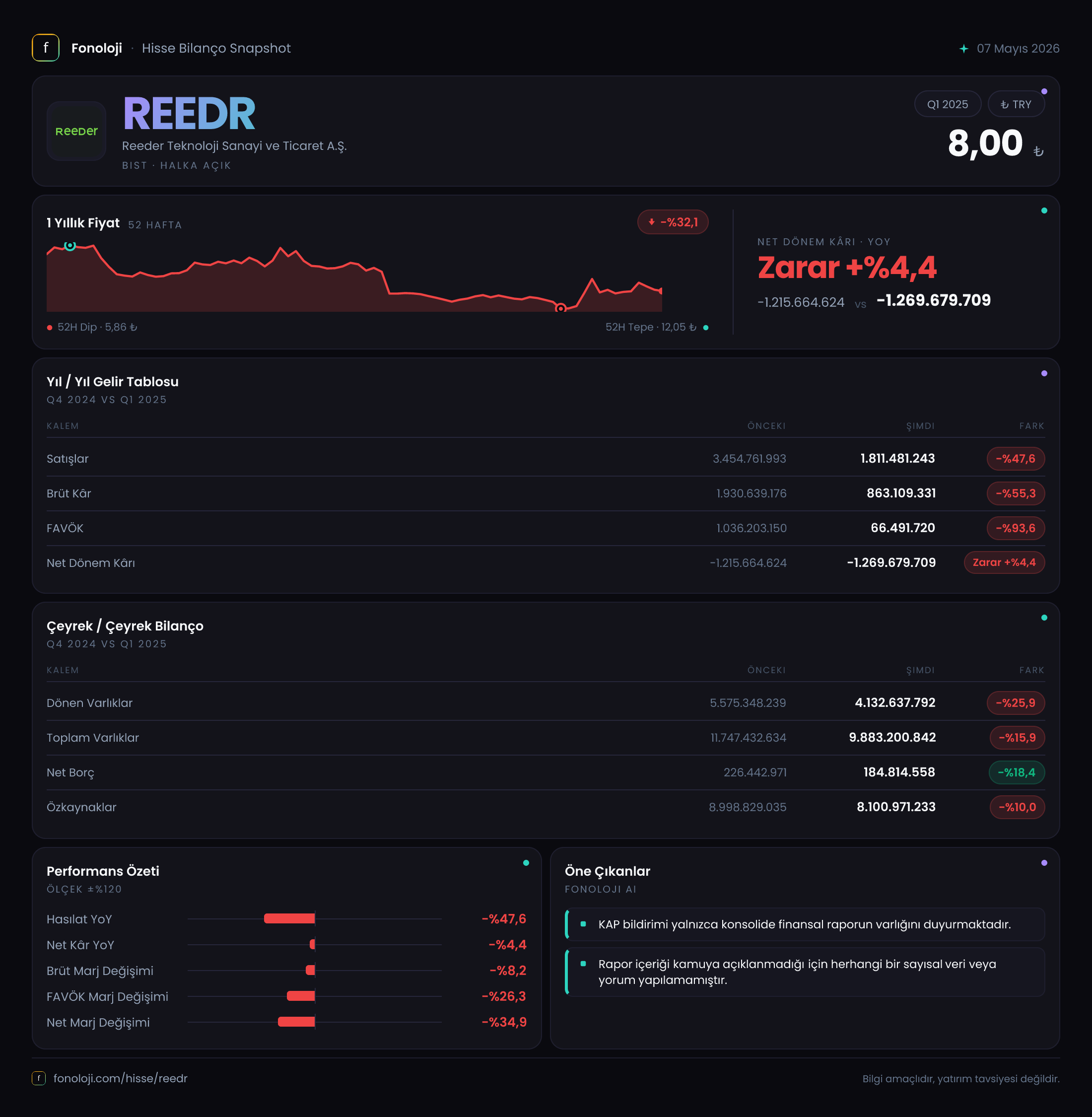1092x1117 pixels.
Task: Click the -%26,3 FAVÖK margin change value
Action: click(x=503, y=996)
